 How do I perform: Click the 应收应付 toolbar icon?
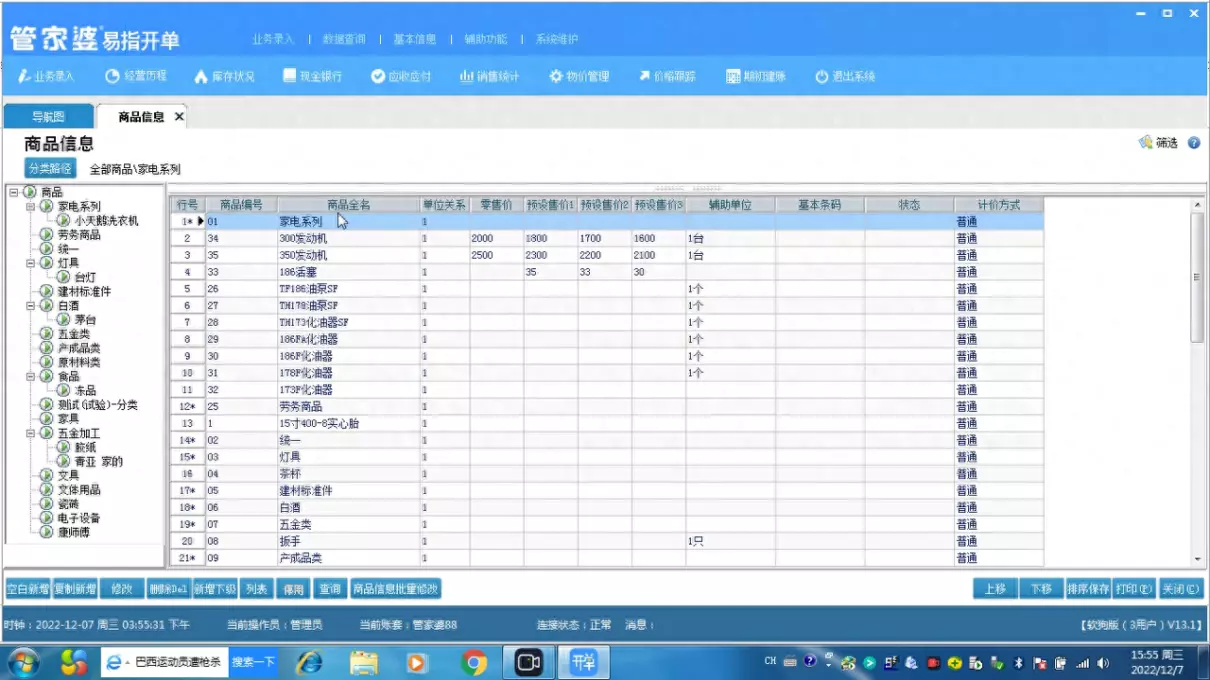[x=401, y=74]
